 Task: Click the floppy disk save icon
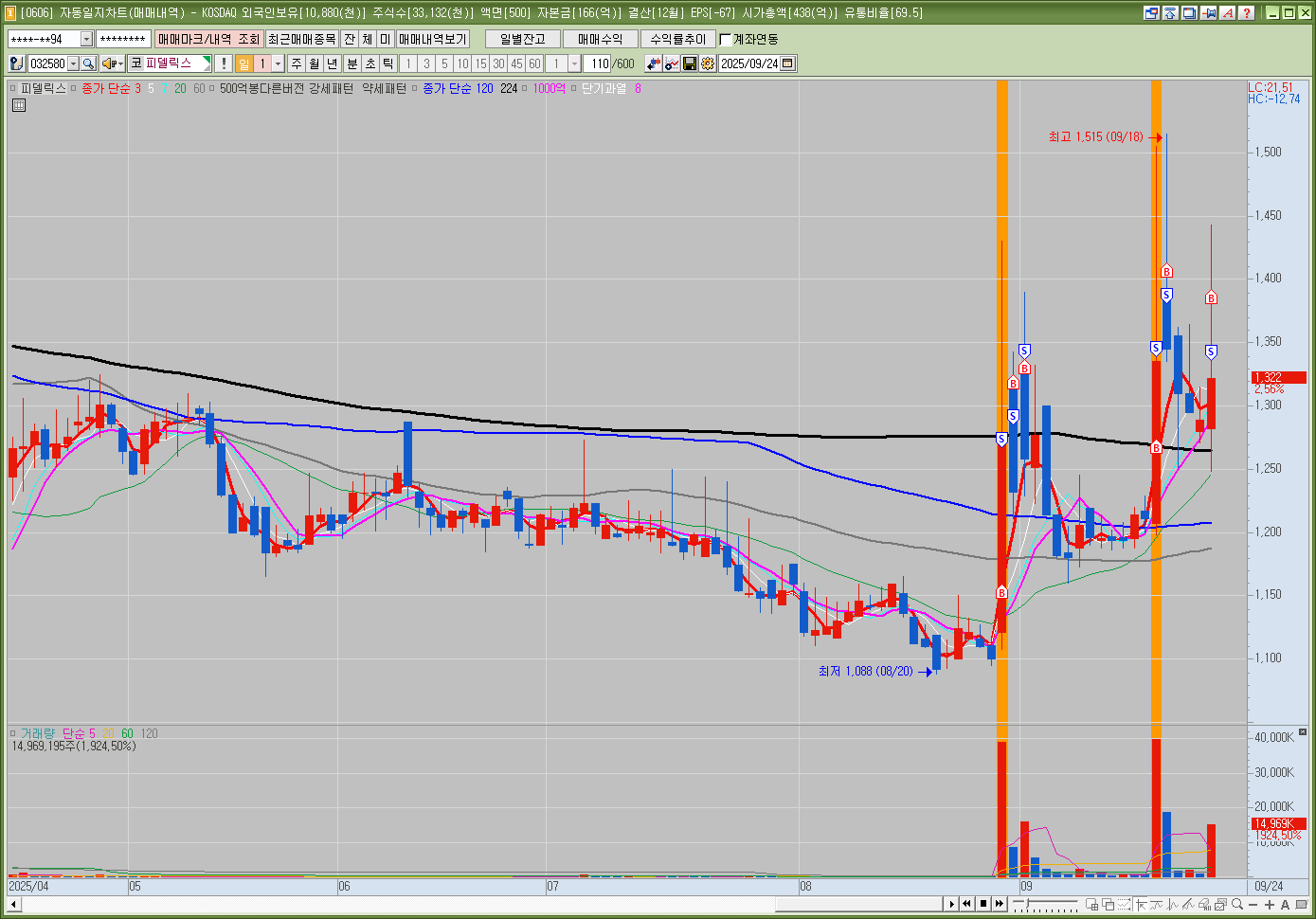click(690, 63)
